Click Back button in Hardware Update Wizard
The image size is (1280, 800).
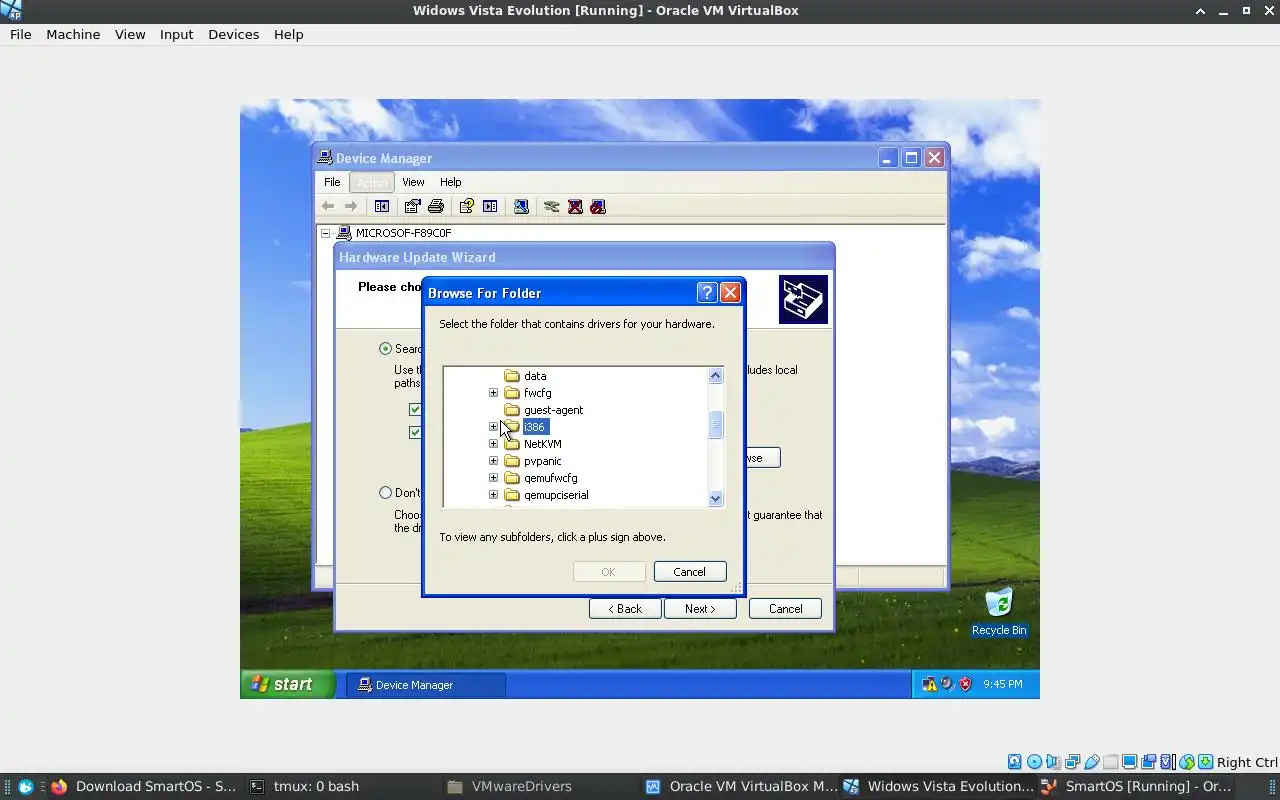pos(625,608)
